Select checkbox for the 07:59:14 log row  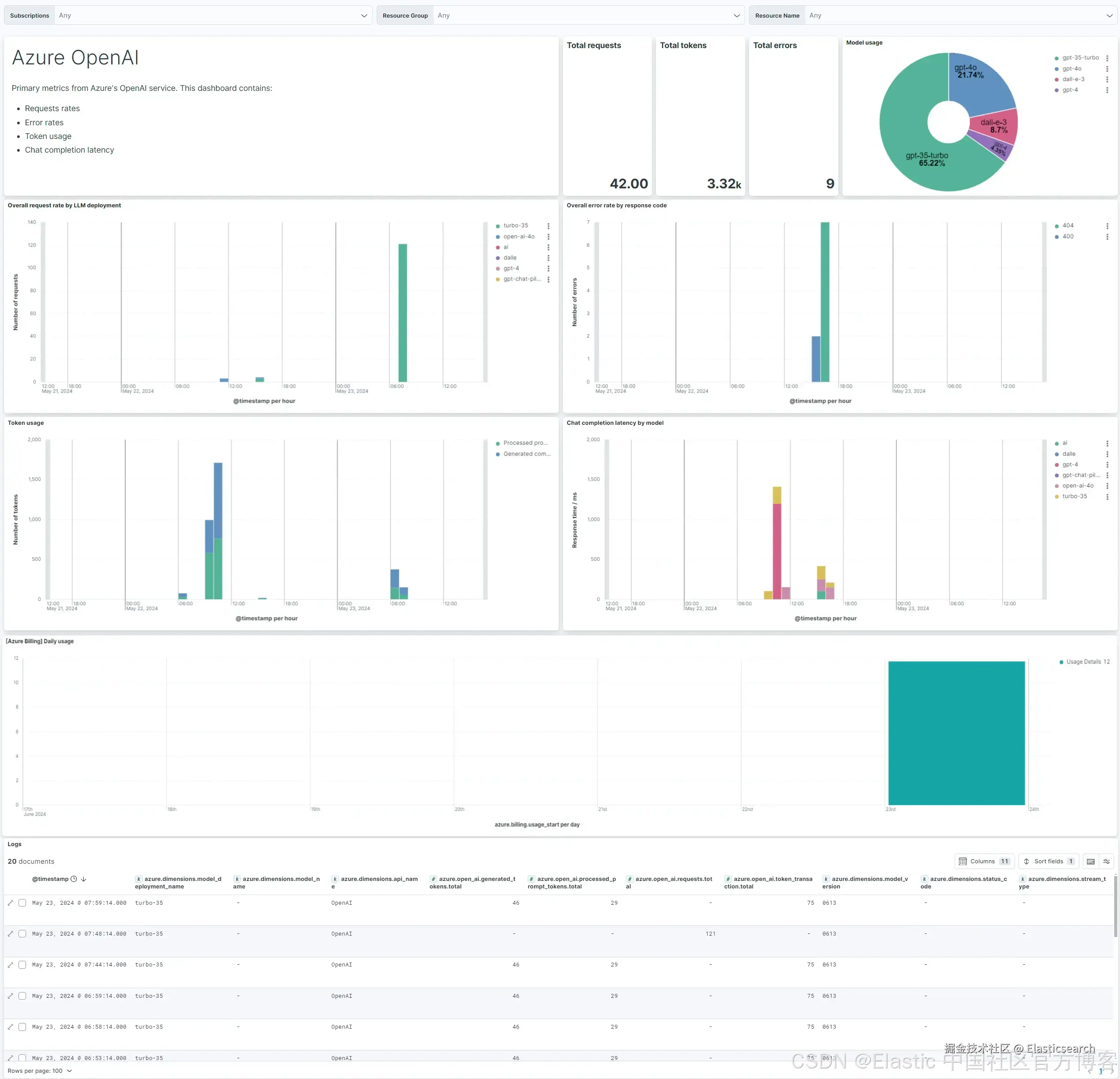(22, 903)
